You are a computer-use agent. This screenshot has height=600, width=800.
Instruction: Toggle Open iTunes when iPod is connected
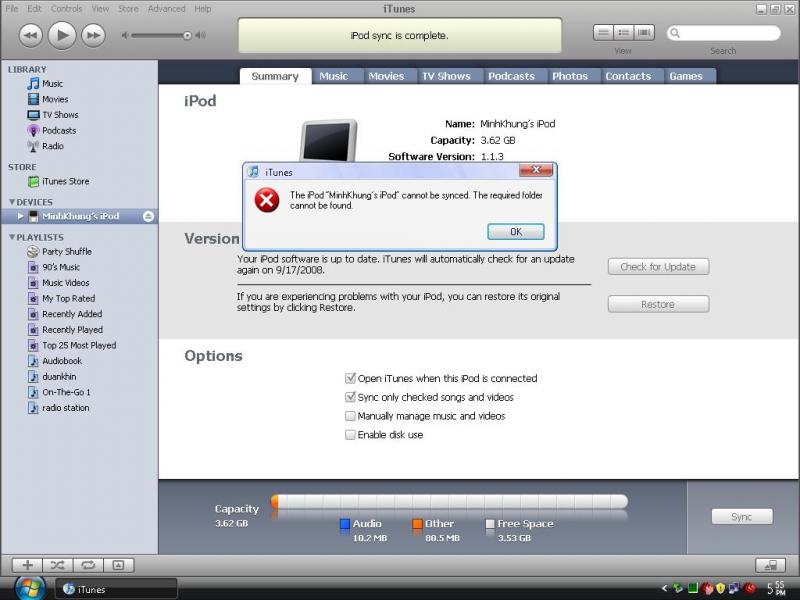coord(350,379)
